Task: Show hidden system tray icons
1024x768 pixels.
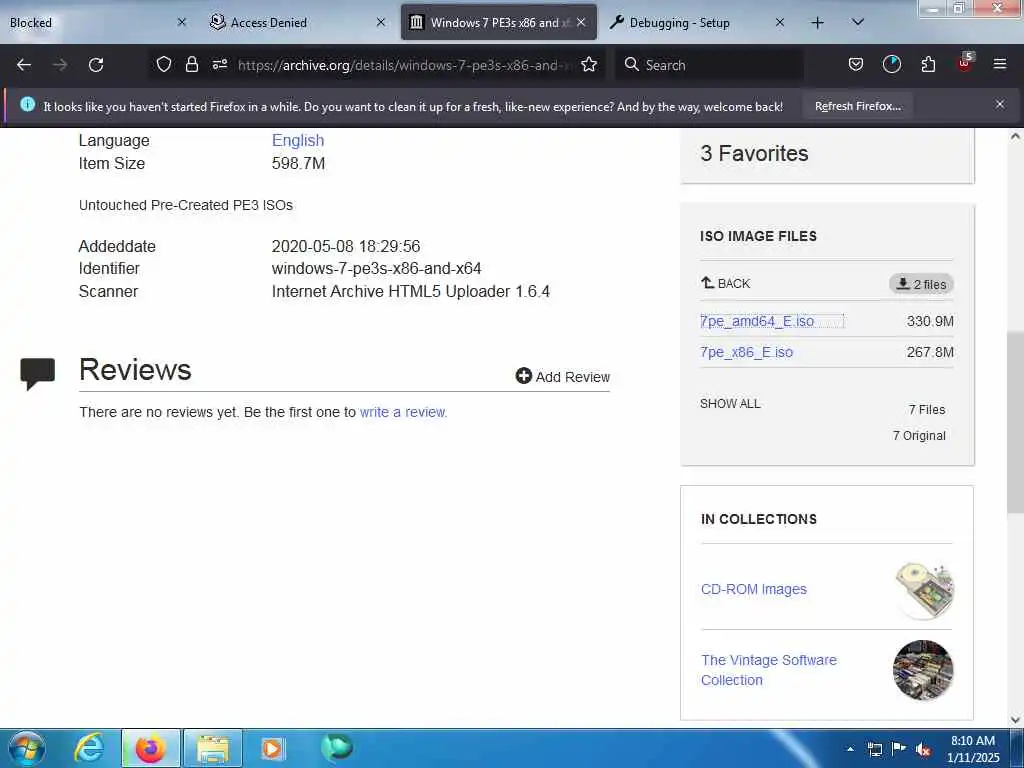Action: tap(850, 749)
